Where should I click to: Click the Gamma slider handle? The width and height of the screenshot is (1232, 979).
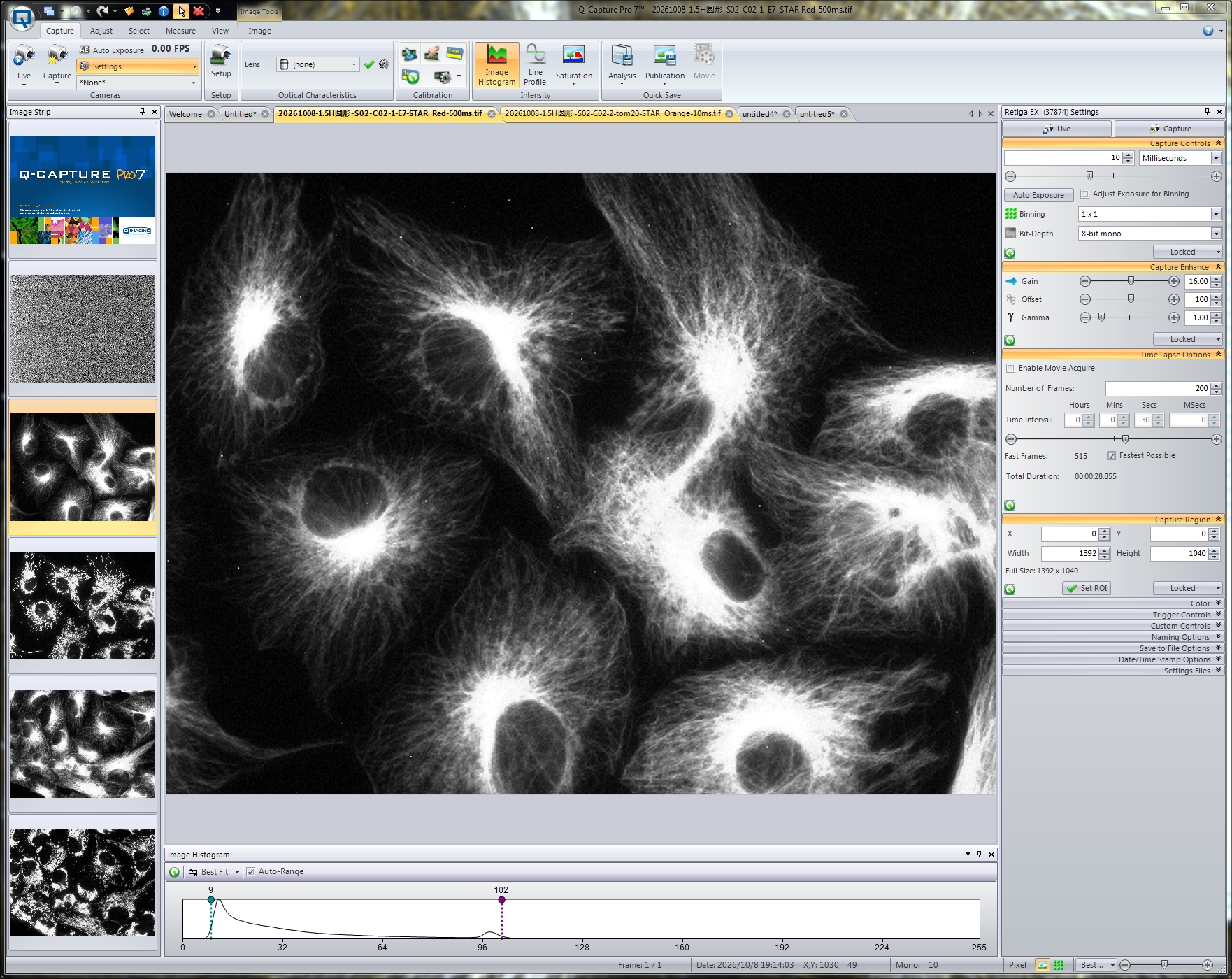[1101, 317]
